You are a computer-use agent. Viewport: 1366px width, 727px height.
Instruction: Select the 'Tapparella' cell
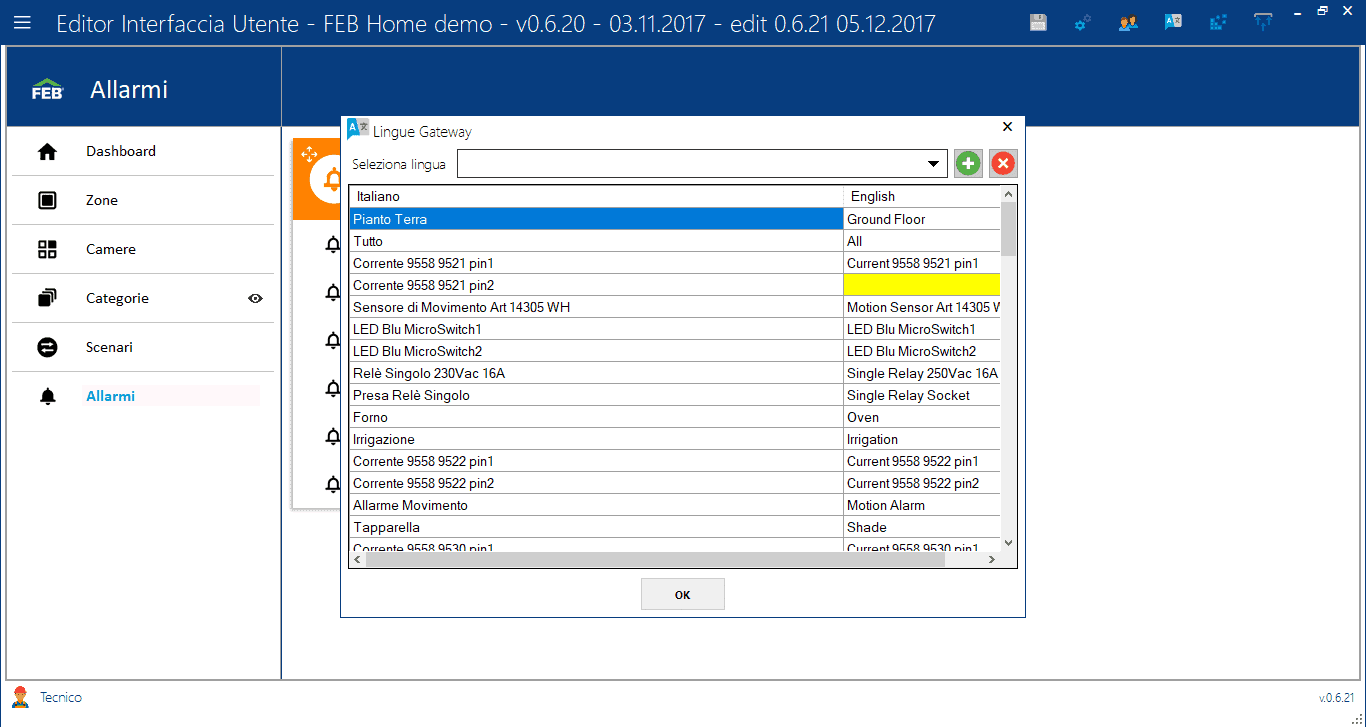coord(596,527)
